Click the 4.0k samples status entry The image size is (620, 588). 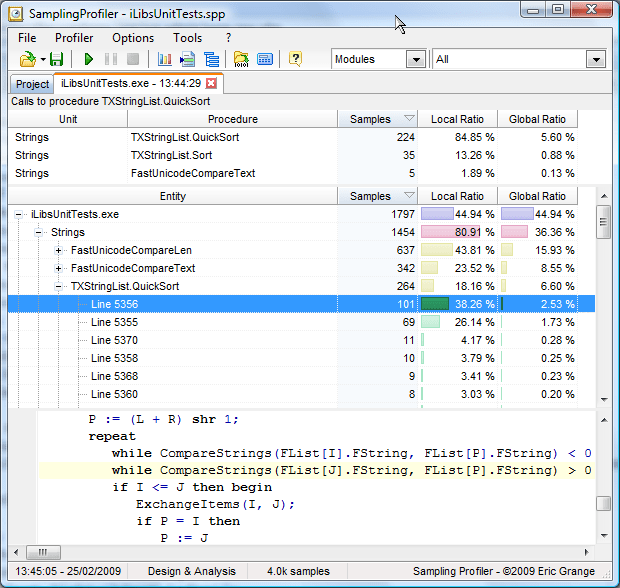click(298, 571)
